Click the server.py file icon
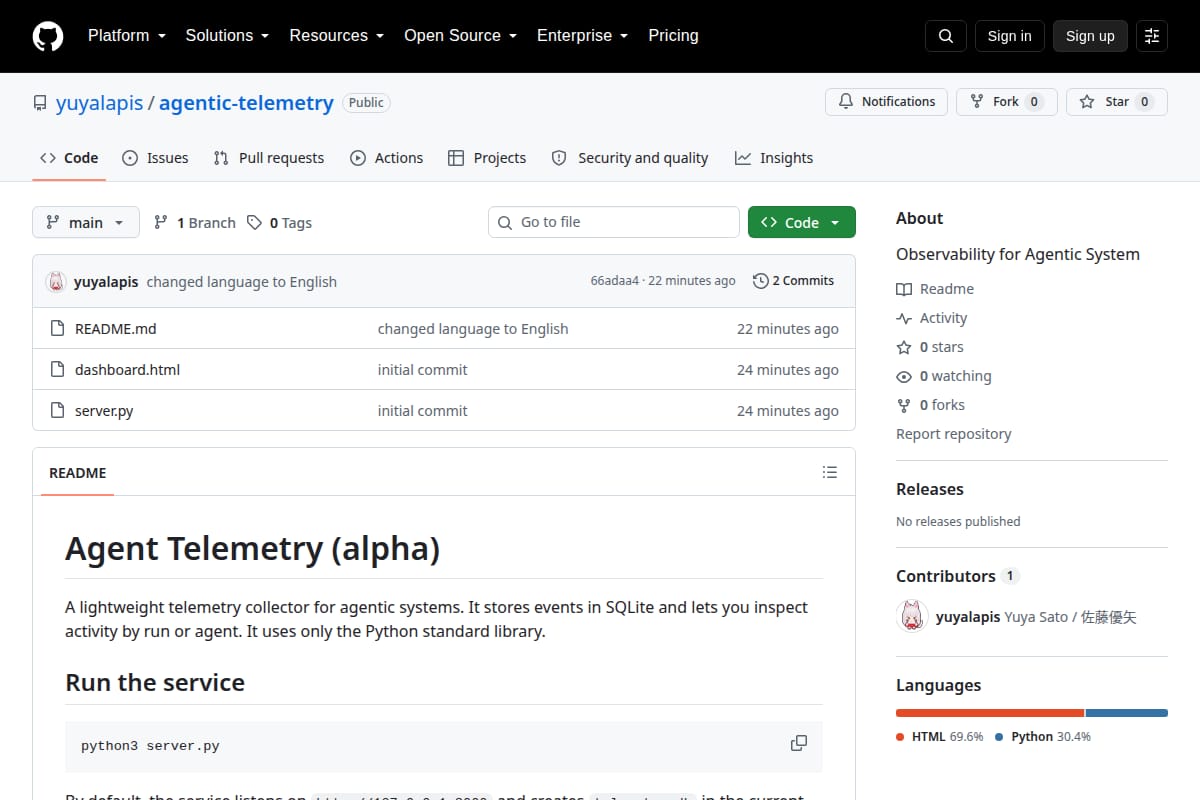 (57, 410)
